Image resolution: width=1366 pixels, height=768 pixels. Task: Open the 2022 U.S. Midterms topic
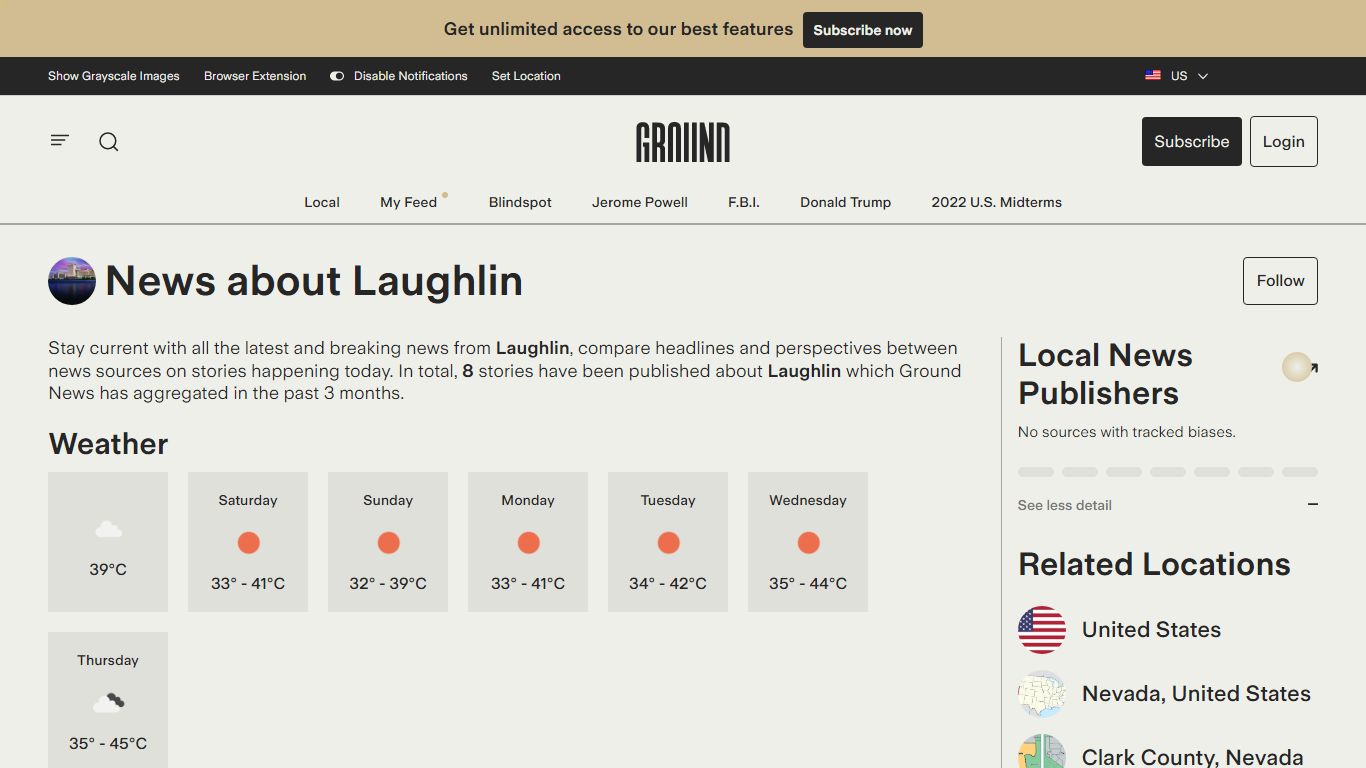tap(997, 202)
